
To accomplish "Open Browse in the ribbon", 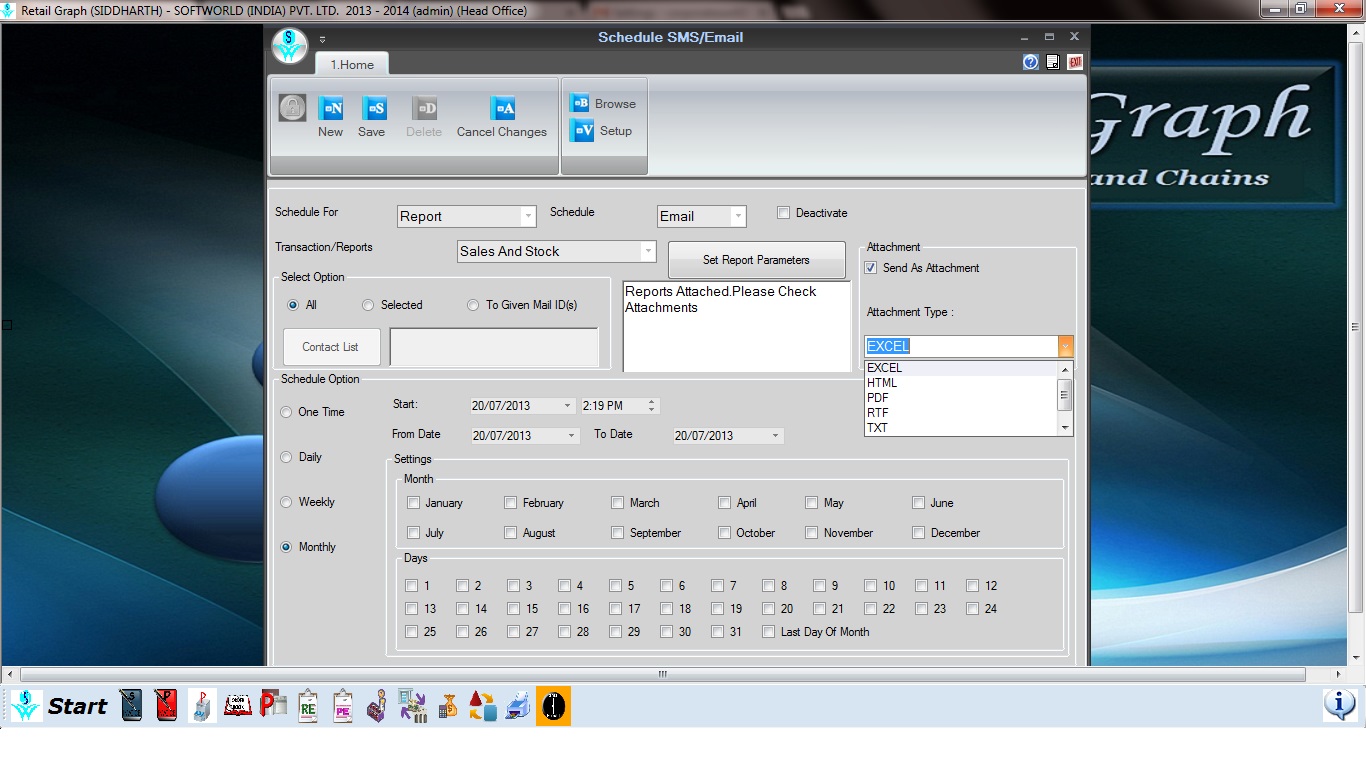I will (x=604, y=102).
